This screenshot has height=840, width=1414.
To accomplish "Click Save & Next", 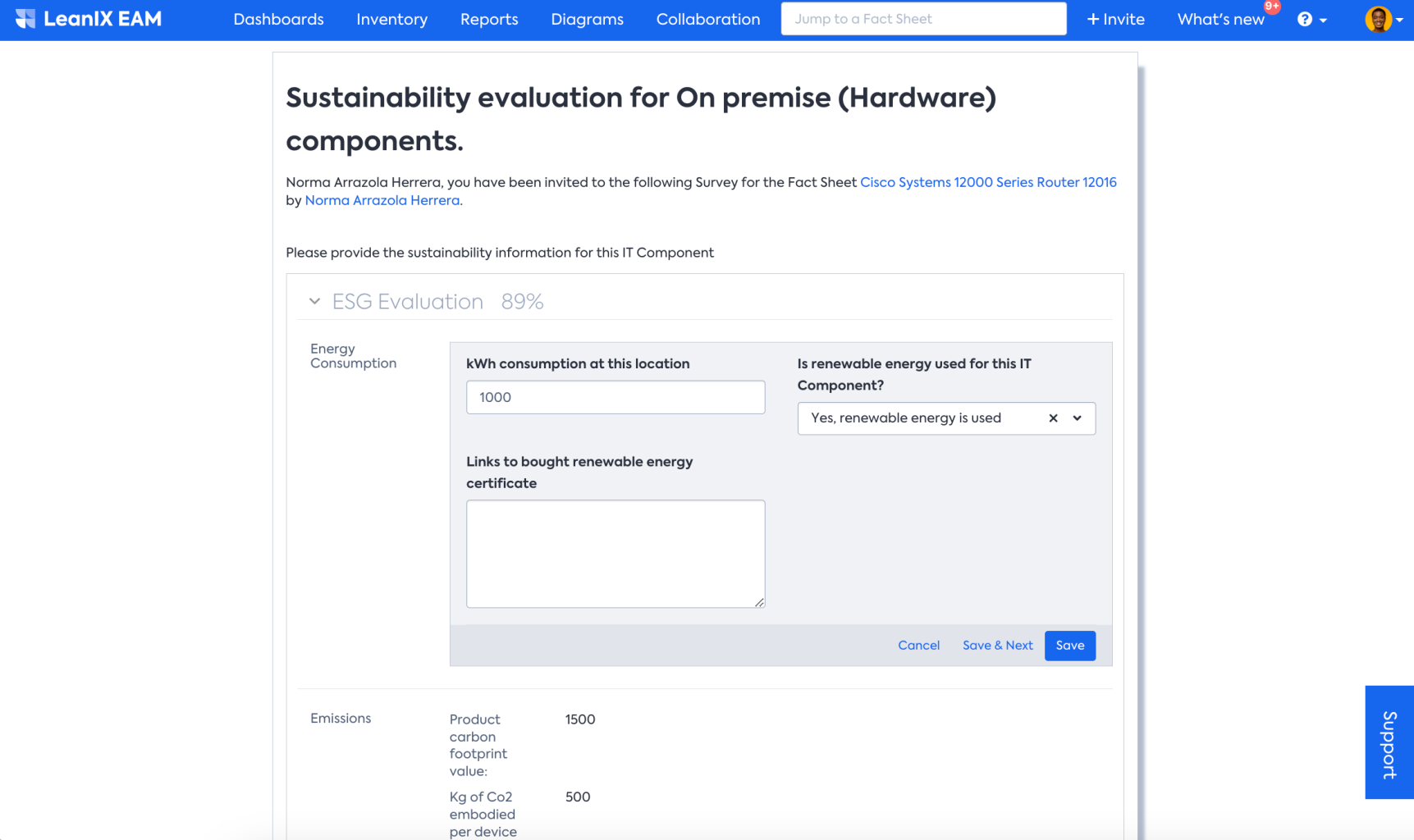I will click(x=997, y=646).
